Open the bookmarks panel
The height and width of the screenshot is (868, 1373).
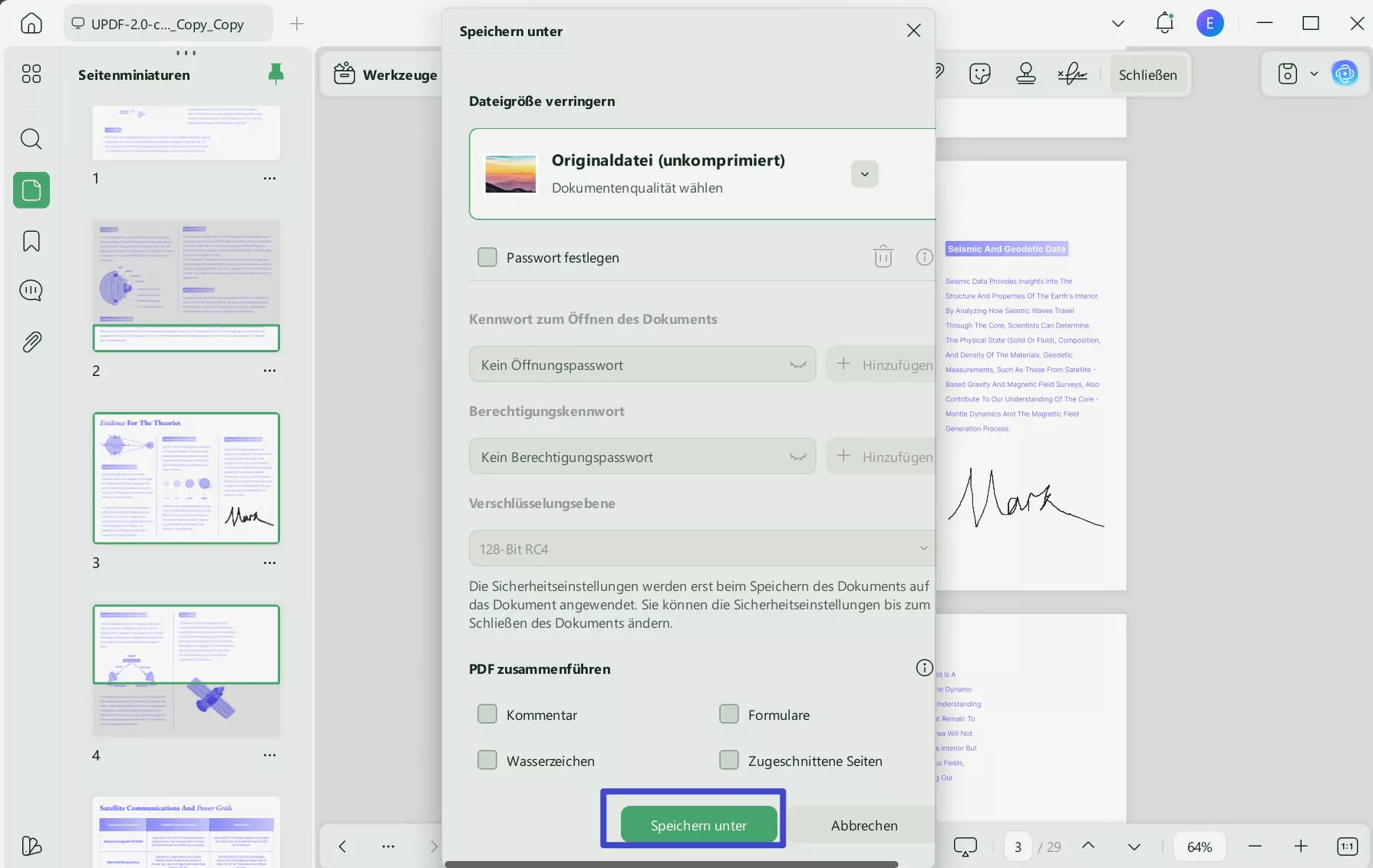coord(31,240)
